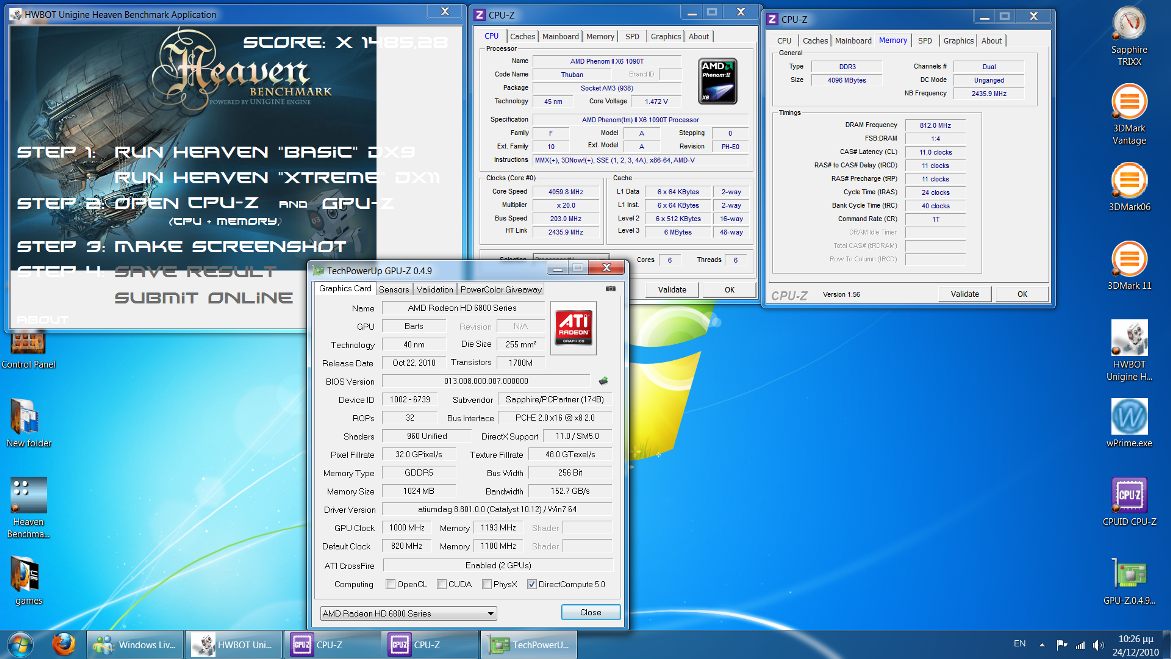Click the Windows Live taskbar button
This screenshot has width=1171, height=659.
click(134, 644)
